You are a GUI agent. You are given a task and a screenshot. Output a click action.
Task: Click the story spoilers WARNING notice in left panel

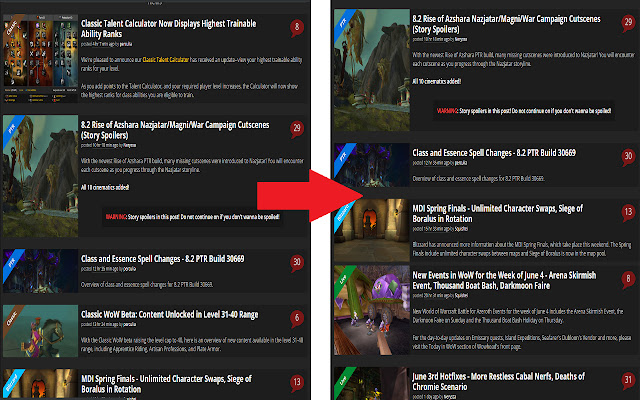coord(193,217)
